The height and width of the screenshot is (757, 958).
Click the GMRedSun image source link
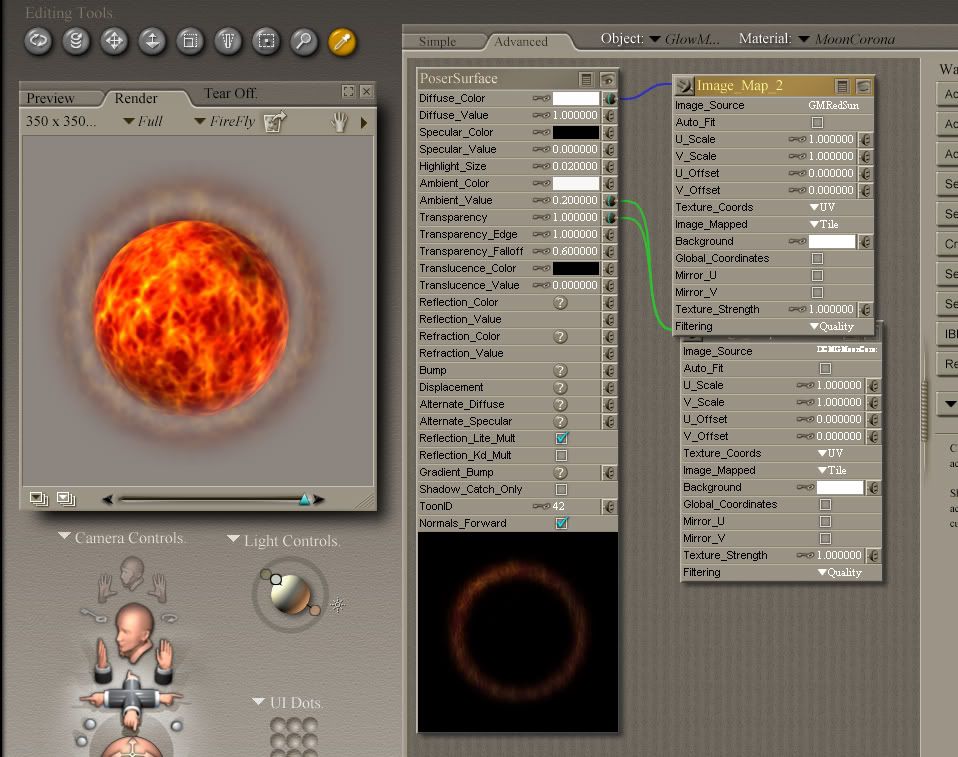[x=831, y=105]
